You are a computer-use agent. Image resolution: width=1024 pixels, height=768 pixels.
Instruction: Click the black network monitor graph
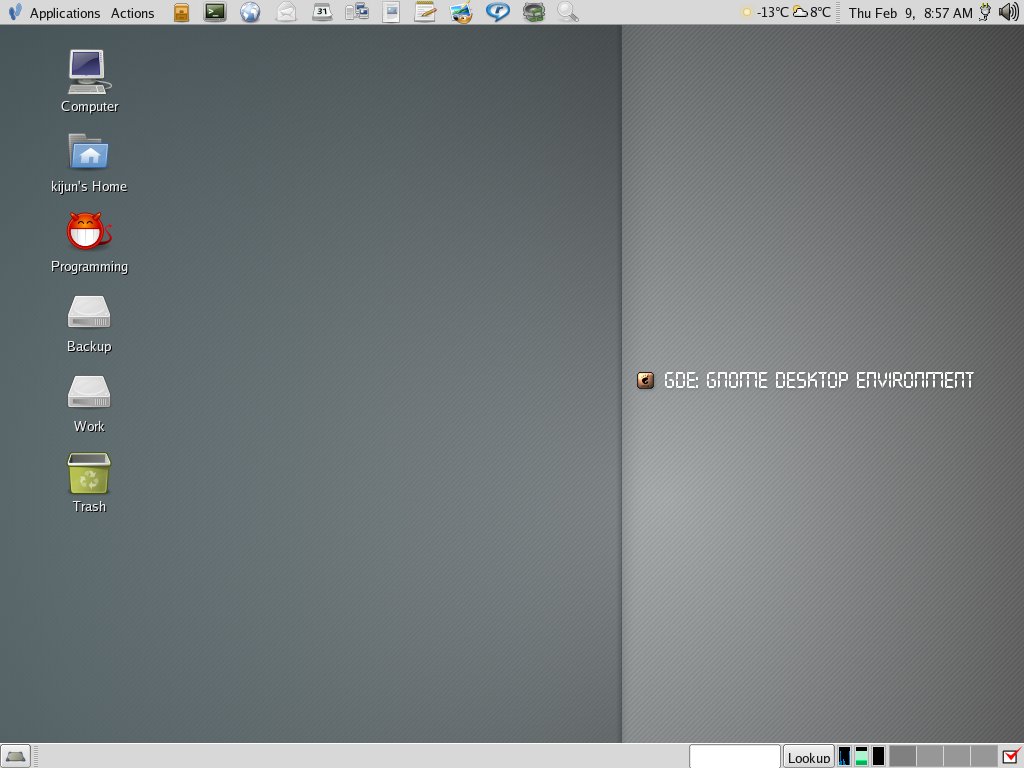pyautogui.click(x=878, y=756)
